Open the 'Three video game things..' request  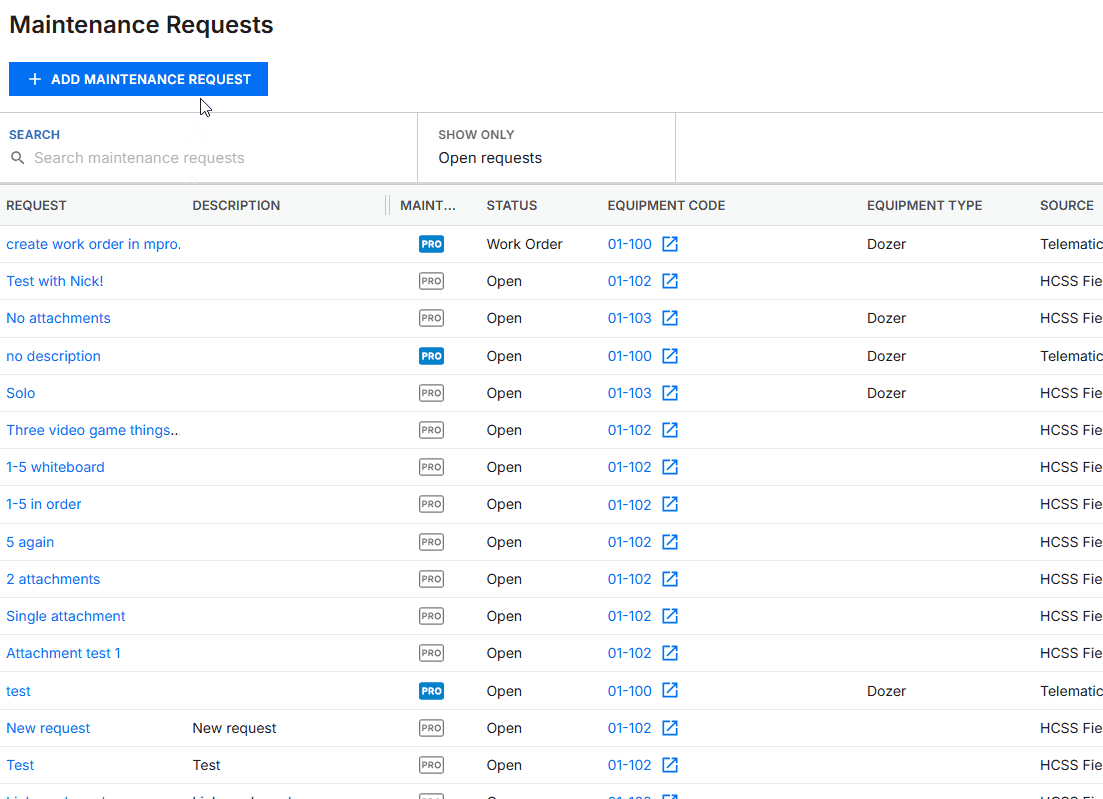92,429
